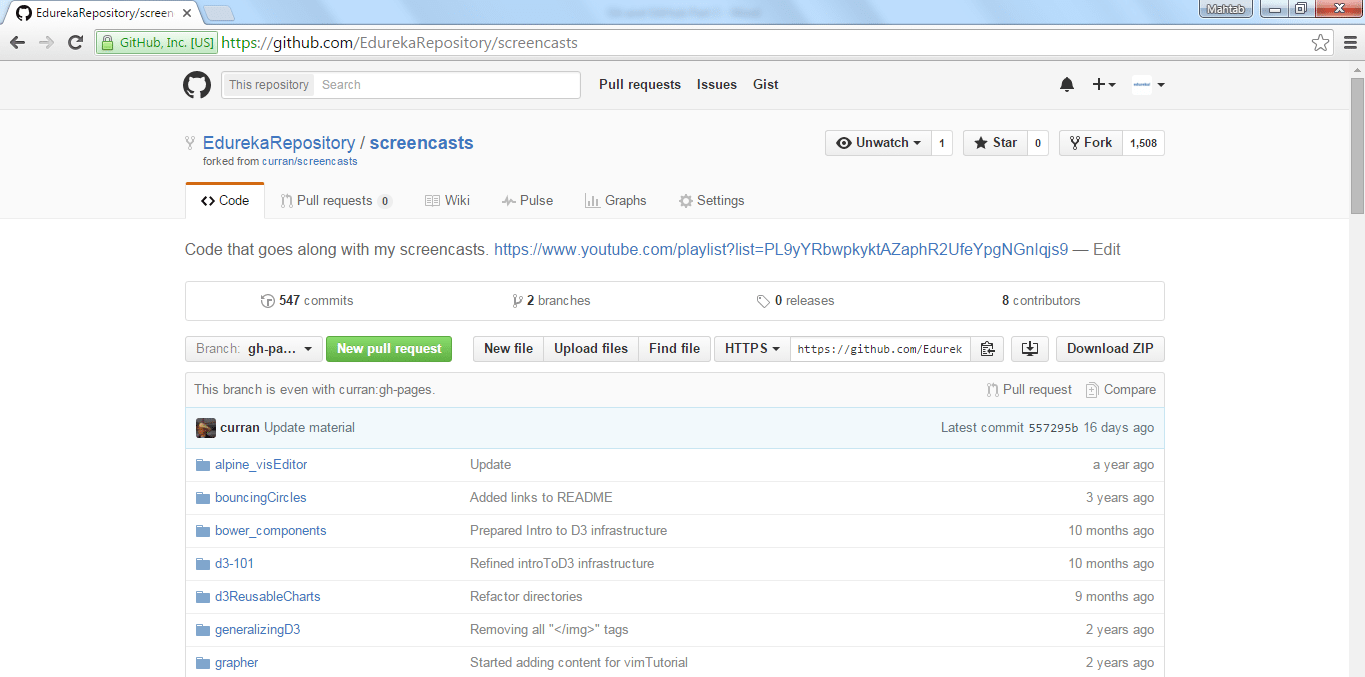The height and width of the screenshot is (677, 1365).
Task: Click folder icon beside alpine_visEditor
Action: [x=203, y=465]
